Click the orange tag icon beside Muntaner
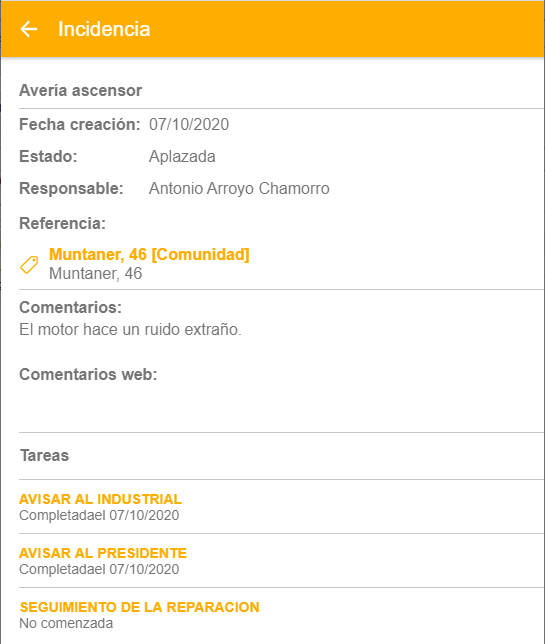Screen dimensions: 545x644 coord(29,265)
